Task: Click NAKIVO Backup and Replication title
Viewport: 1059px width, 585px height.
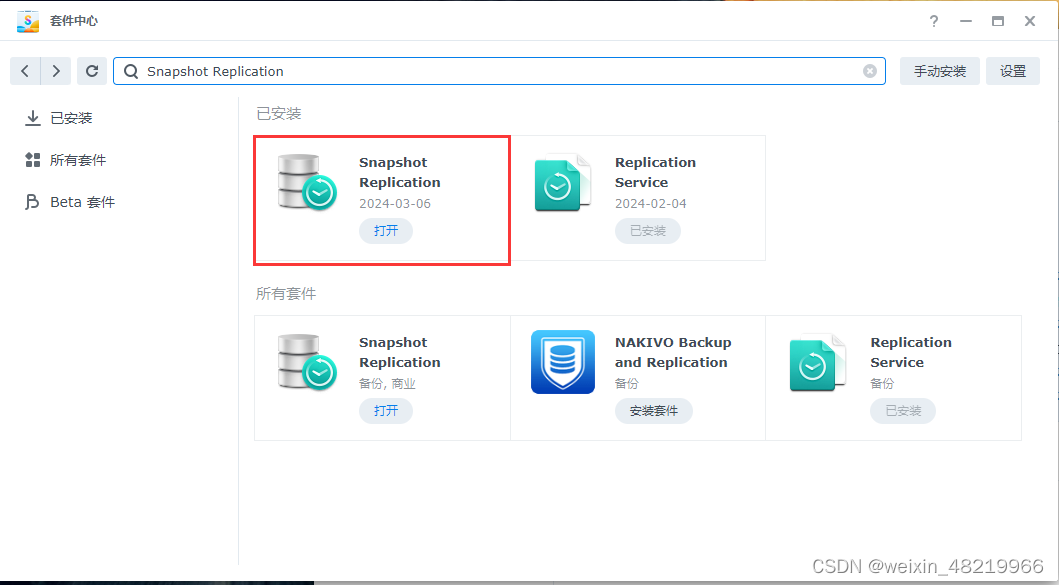Action: coord(673,353)
